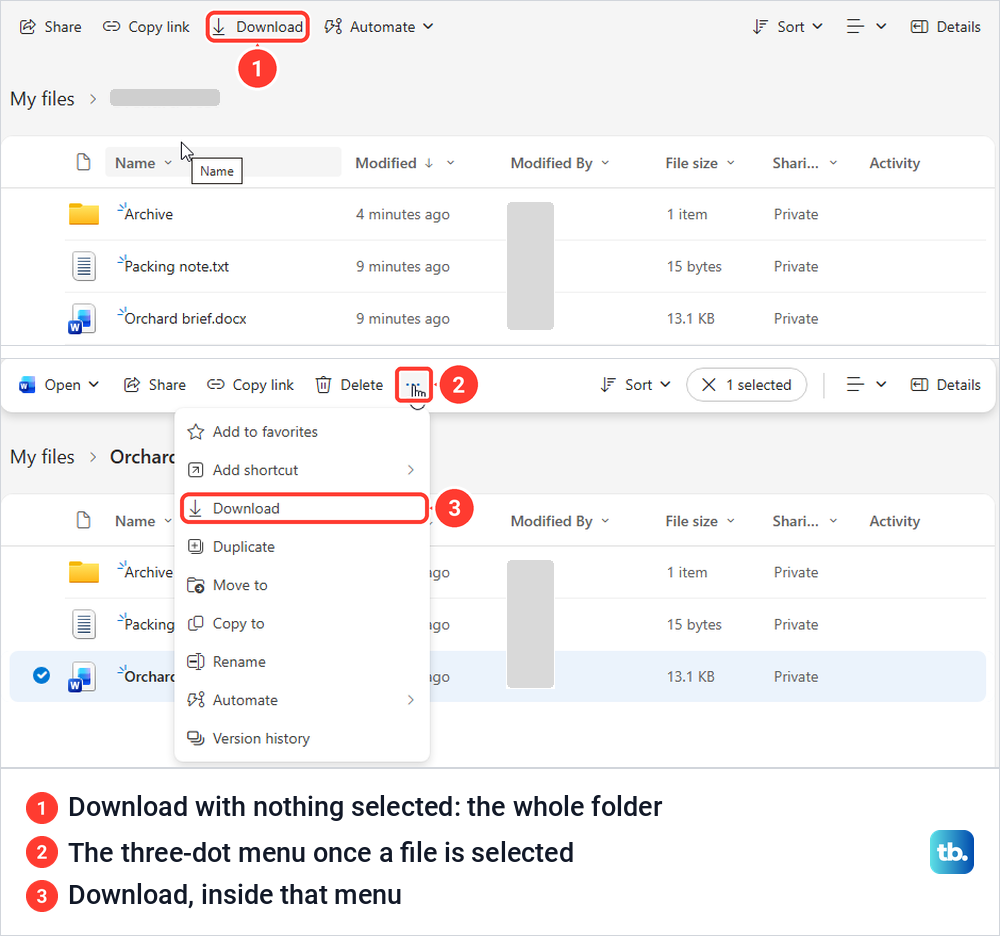This screenshot has width=1000, height=936.
Task: Open the Details pane from the upper toolbar
Action: click(946, 27)
